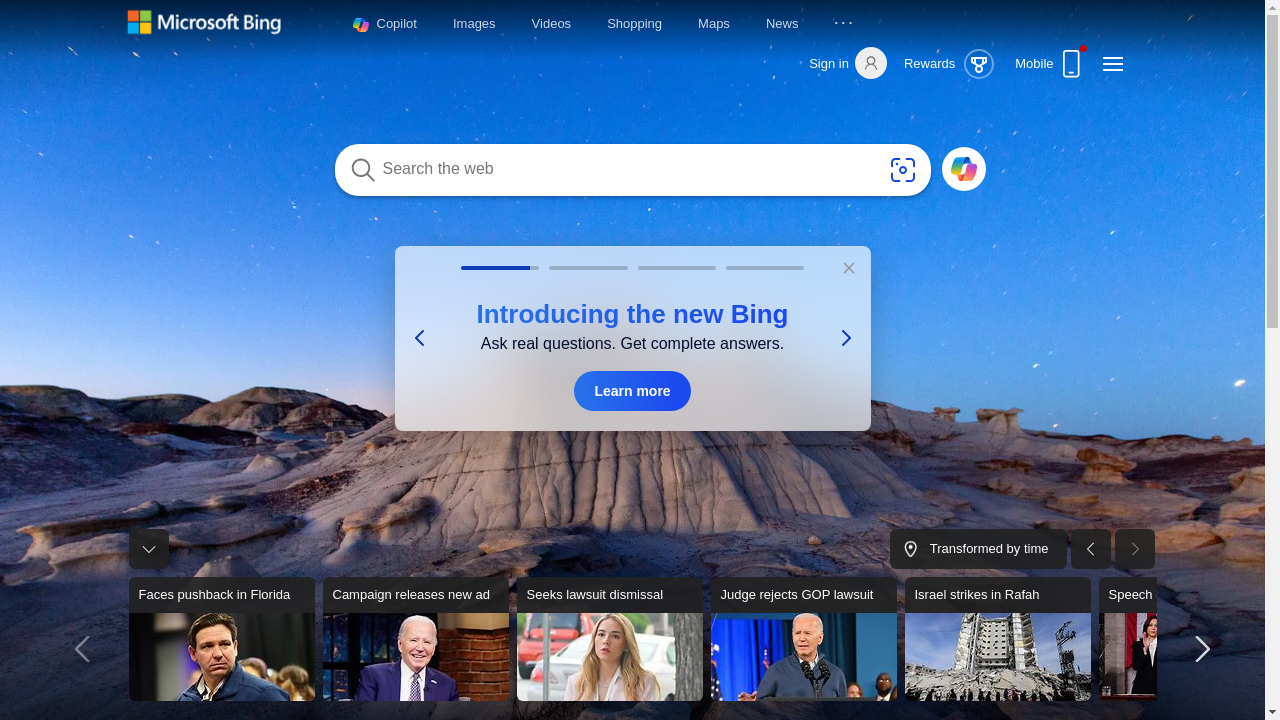The image size is (1280, 720).
Task: Open visual search camera icon
Action: coord(902,170)
